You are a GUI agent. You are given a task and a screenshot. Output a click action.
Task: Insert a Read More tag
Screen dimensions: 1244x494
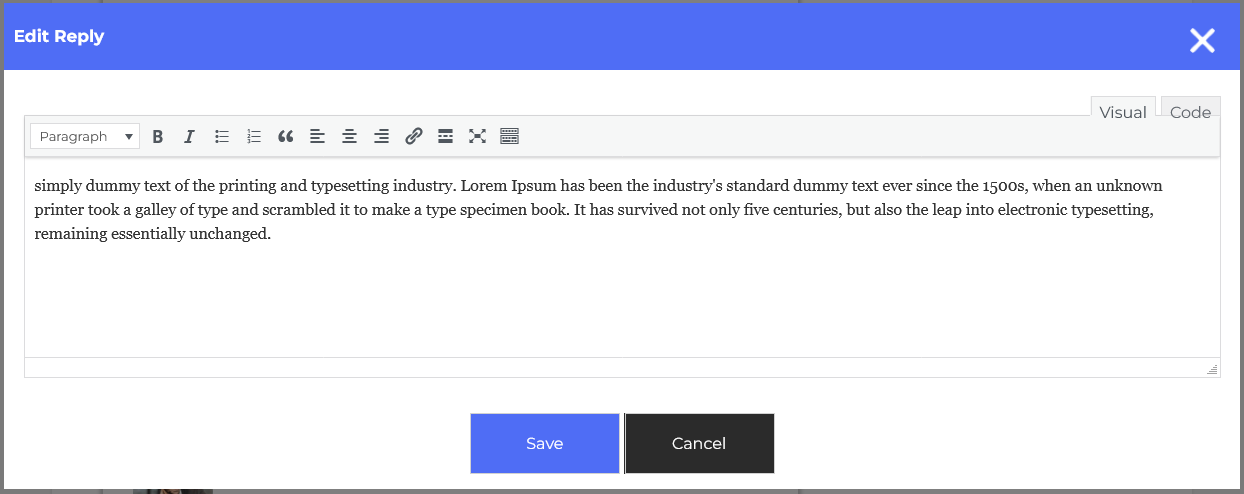click(x=446, y=137)
